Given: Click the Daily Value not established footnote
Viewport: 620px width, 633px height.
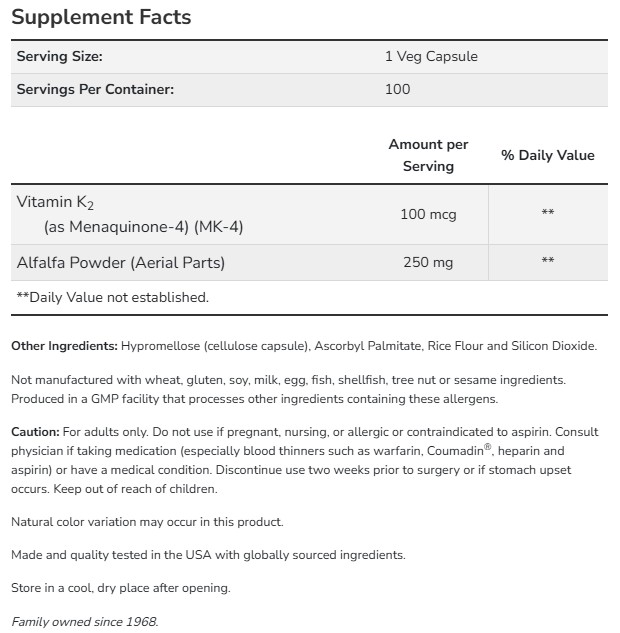Looking at the screenshot, I should click(113, 297).
